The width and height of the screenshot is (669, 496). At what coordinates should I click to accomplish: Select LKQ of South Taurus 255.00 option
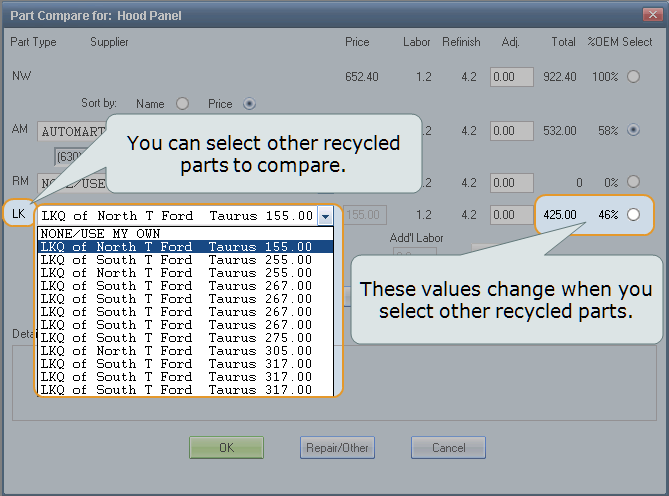(176, 260)
